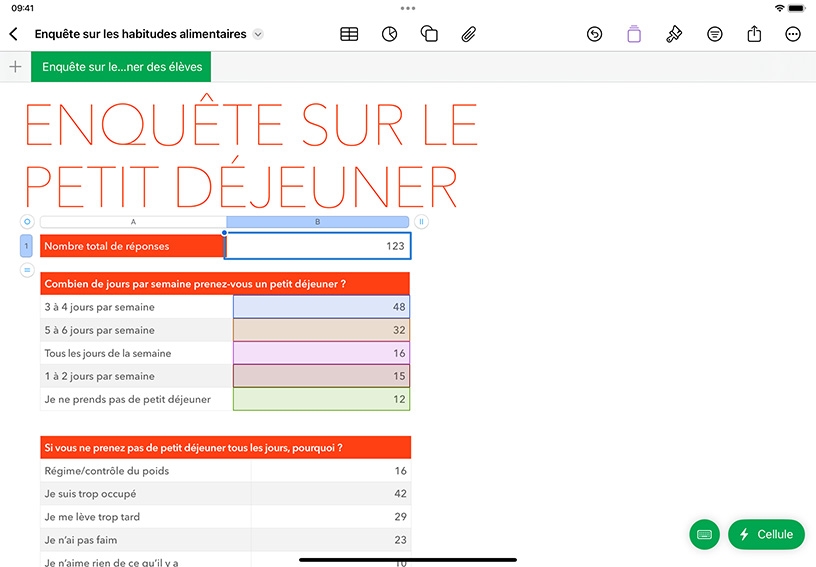
Task: Tap the table selection handle circle
Action: 27,222
